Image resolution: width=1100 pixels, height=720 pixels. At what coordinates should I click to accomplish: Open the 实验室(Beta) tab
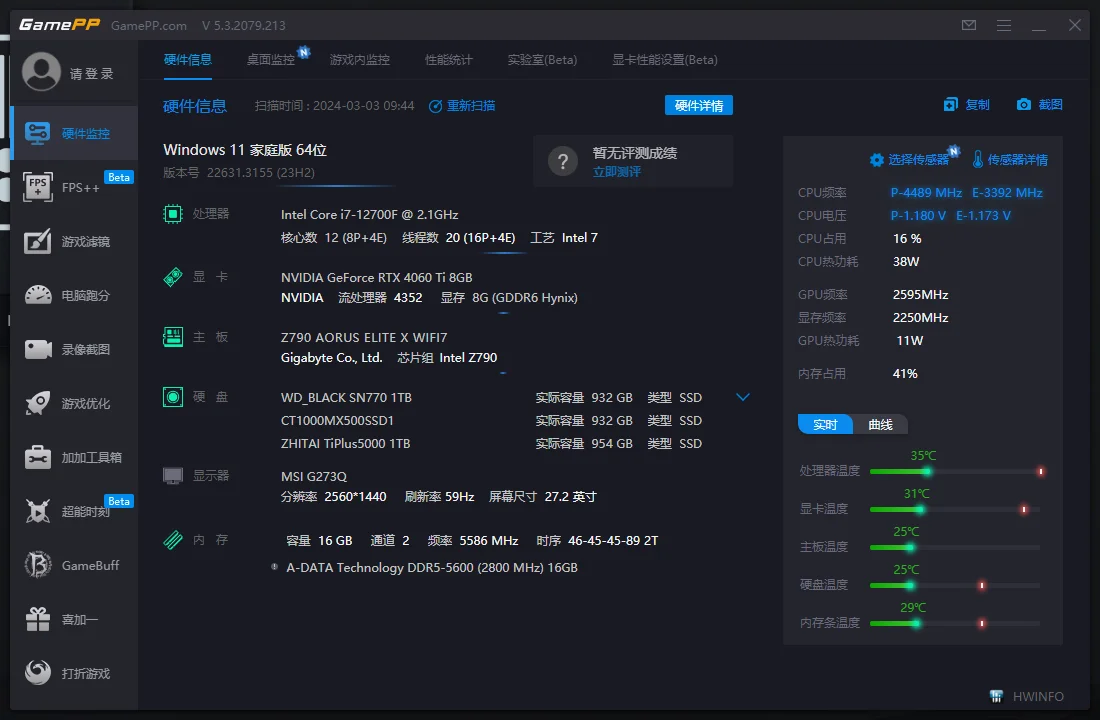pos(542,60)
